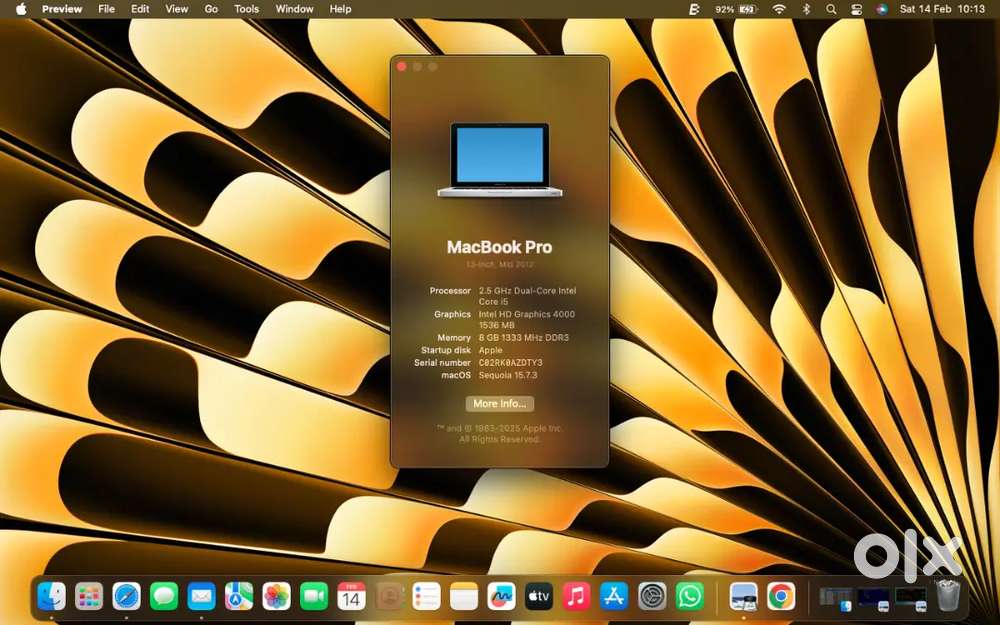
Task: Open the date and time notification panel
Action: (x=942, y=9)
